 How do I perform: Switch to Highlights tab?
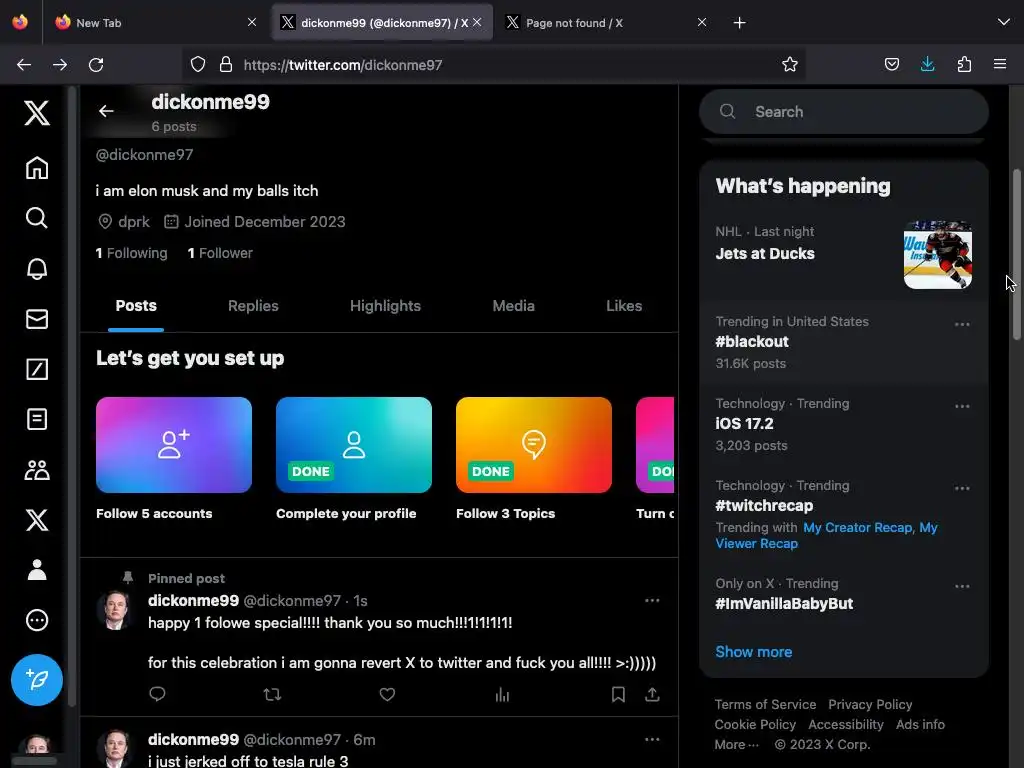385,306
